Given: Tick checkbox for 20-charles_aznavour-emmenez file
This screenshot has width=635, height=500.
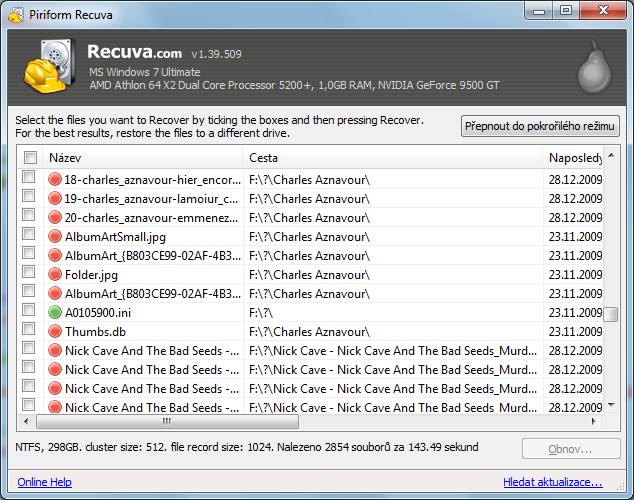Looking at the screenshot, I should [x=29, y=215].
